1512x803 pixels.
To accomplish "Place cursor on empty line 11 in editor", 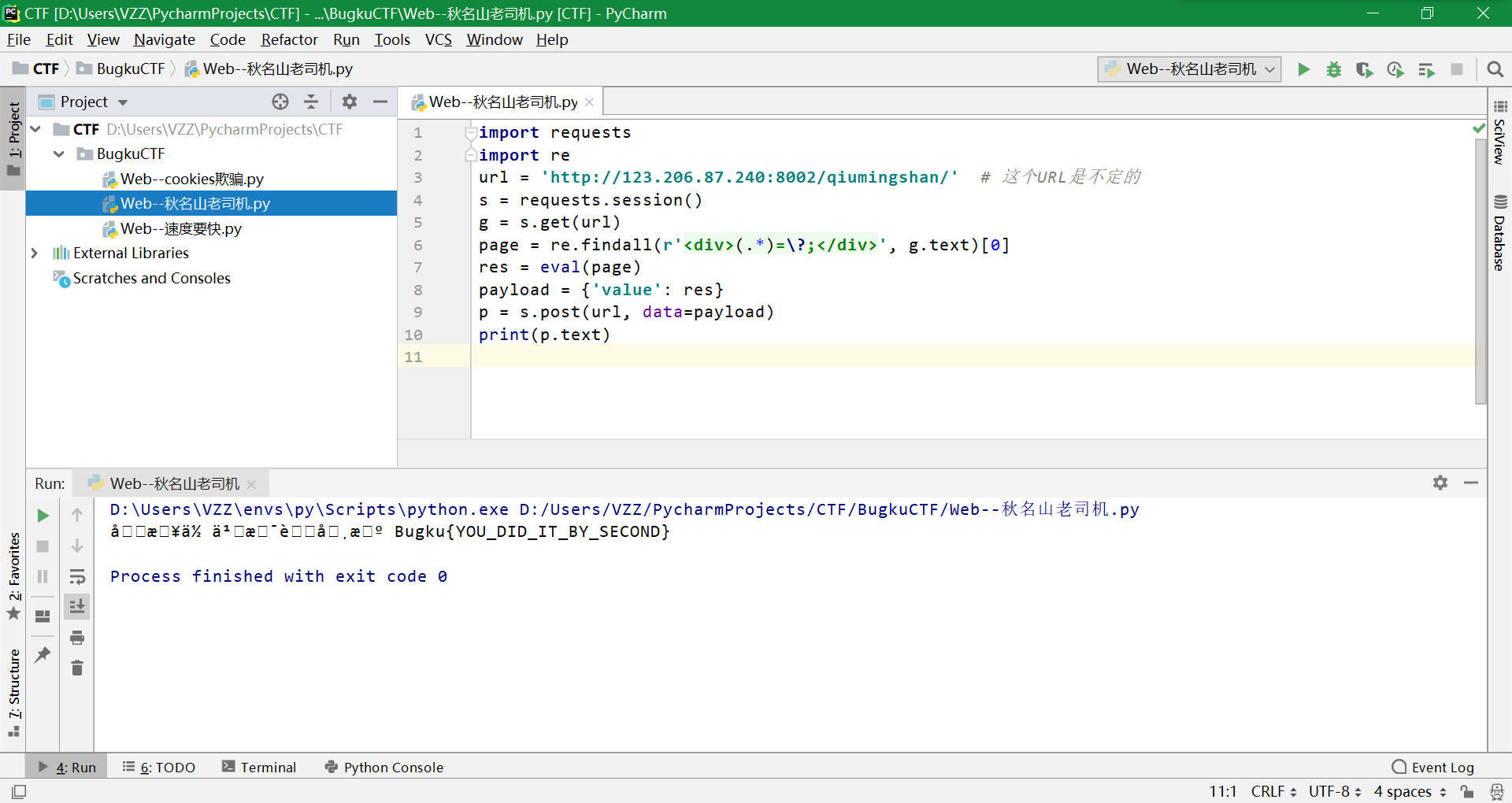I will [973, 357].
